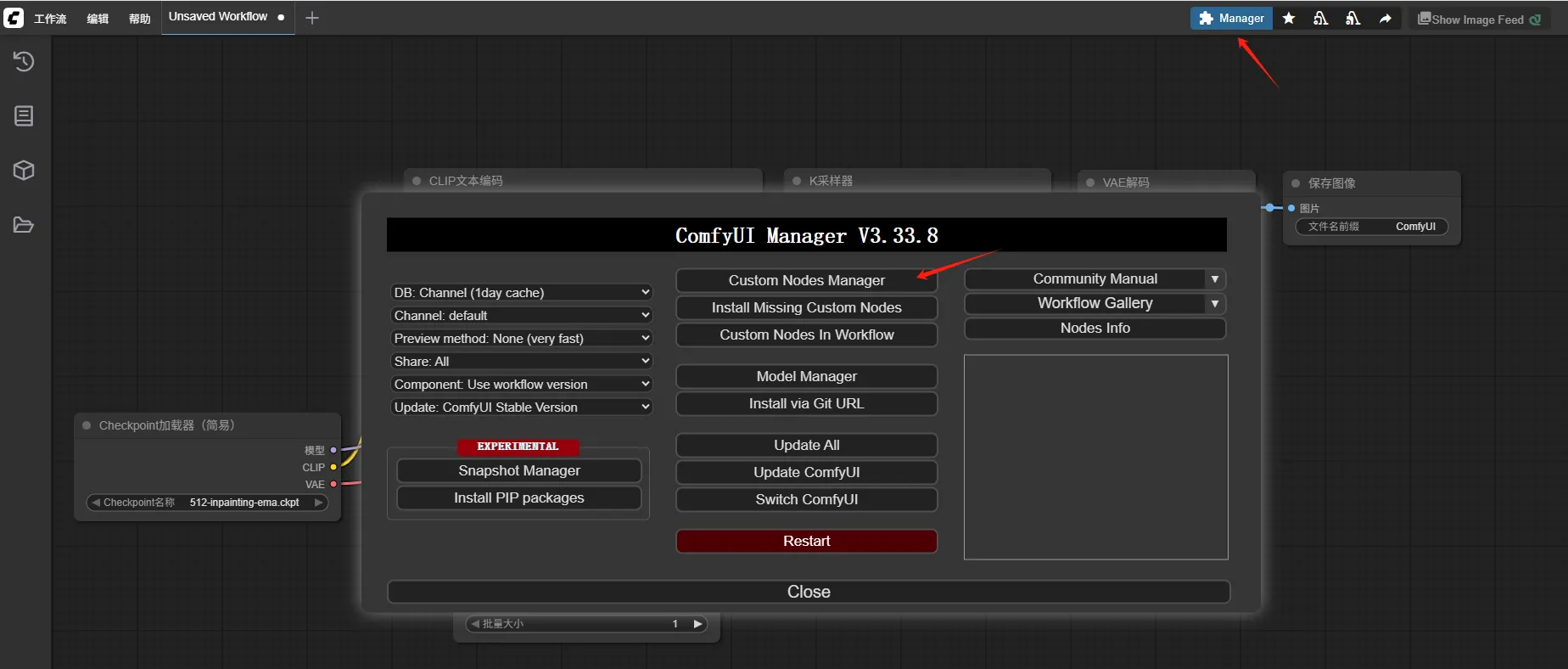
Task: Click the ComfyUI logo icon
Action: pyautogui.click(x=14, y=18)
